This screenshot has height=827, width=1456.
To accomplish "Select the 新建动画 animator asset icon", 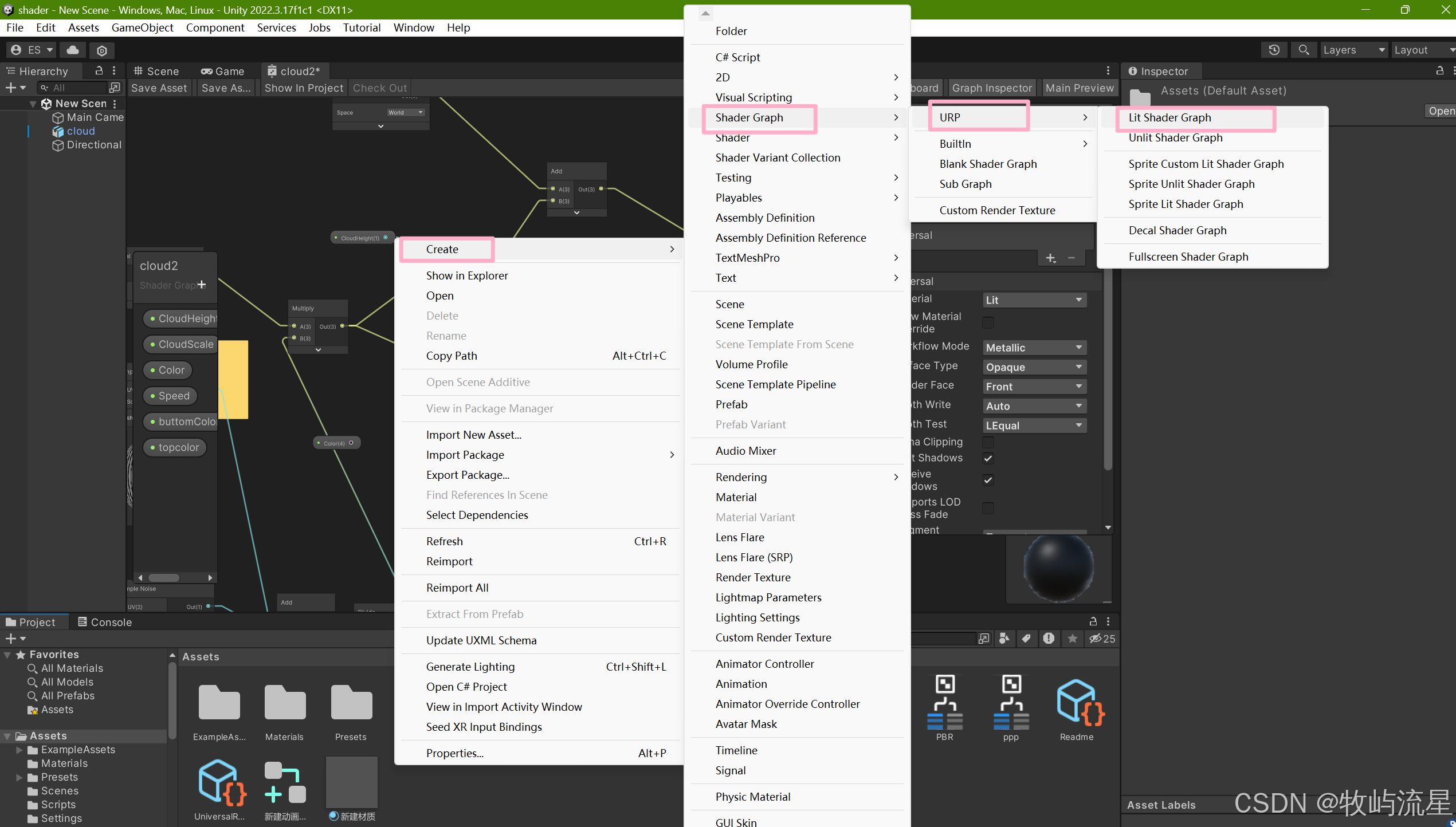I will 285,783.
